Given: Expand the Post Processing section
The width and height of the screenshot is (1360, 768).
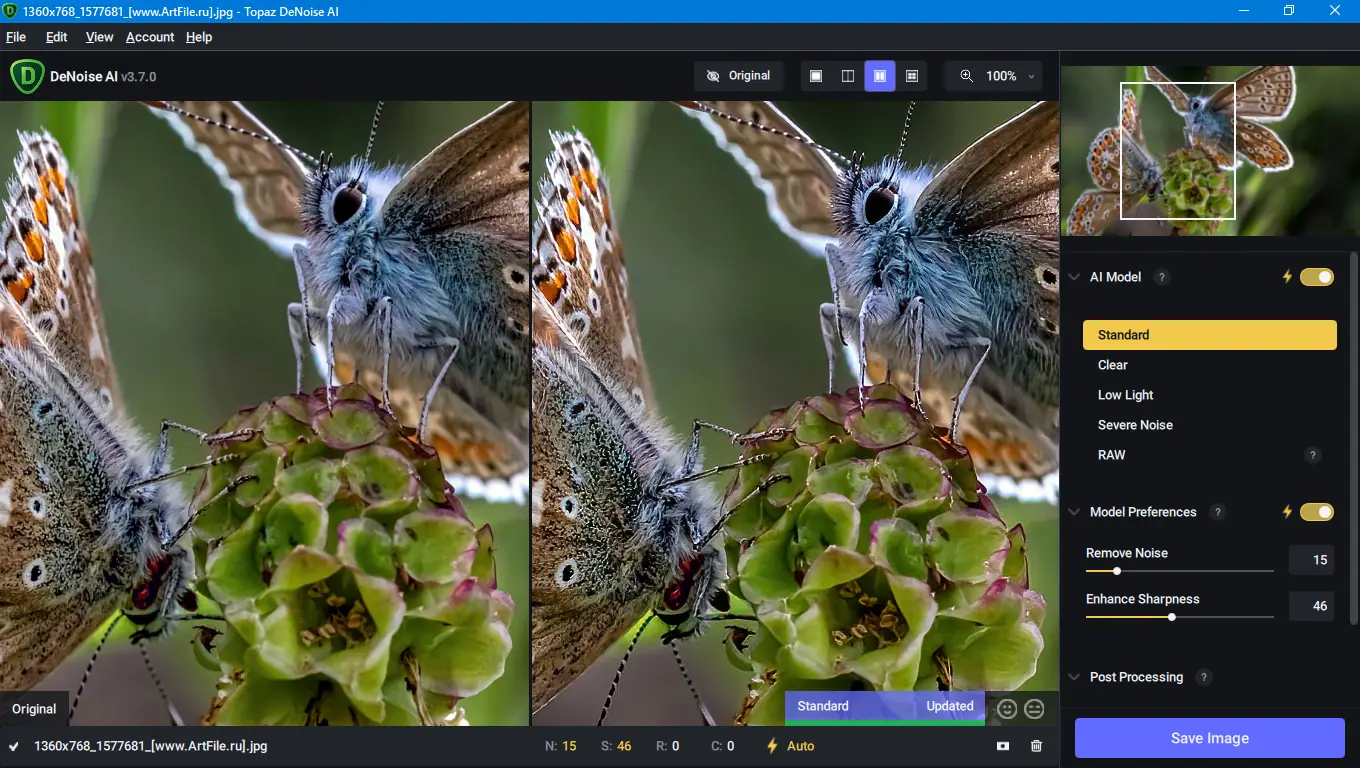Looking at the screenshot, I should [1075, 677].
